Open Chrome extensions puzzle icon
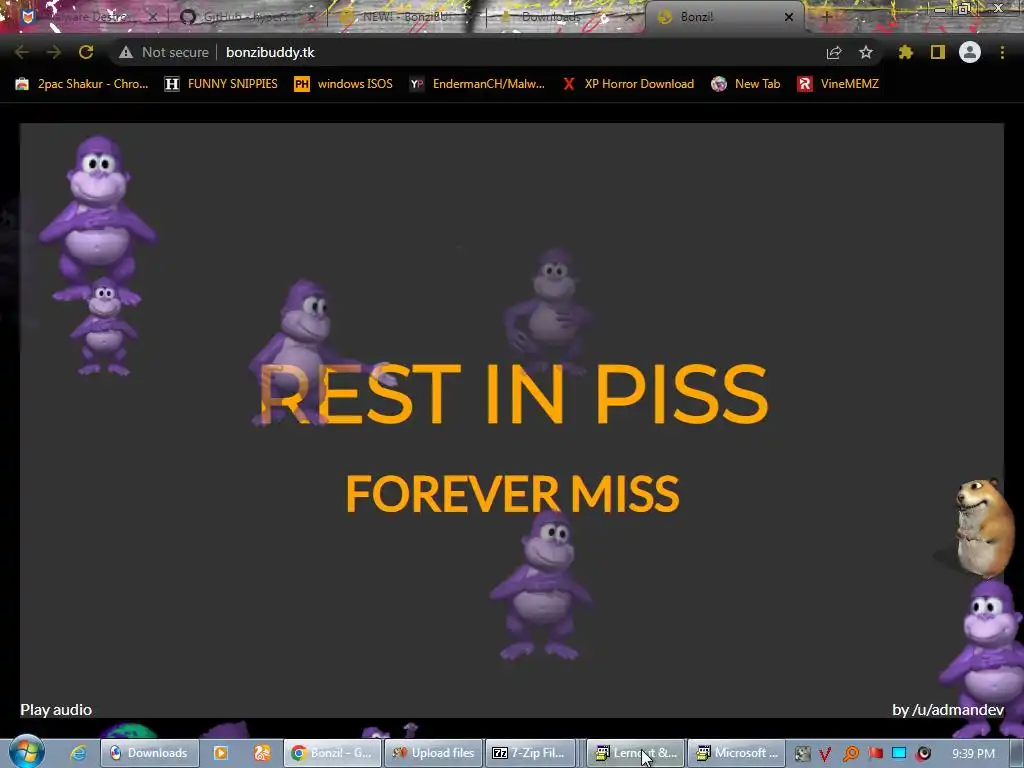The height and width of the screenshot is (768, 1024). [x=906, y=52]
